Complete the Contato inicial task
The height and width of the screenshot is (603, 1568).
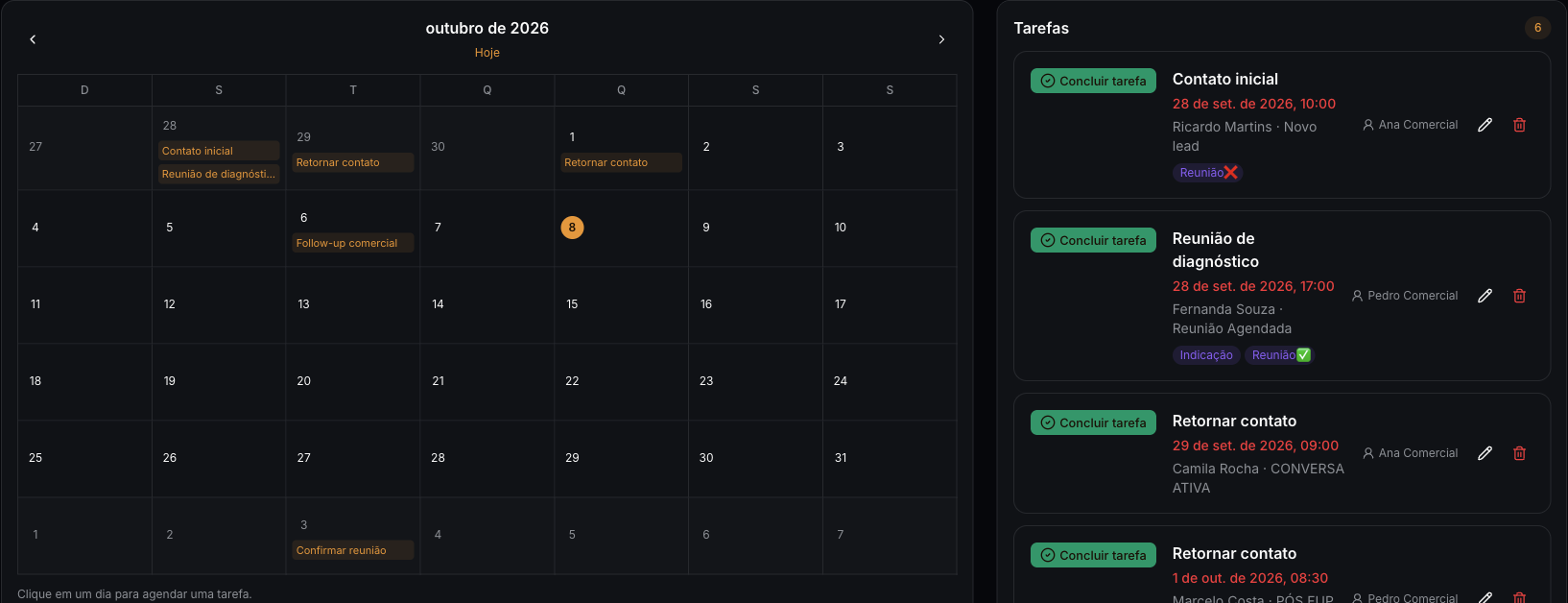(x=1093, y=81)
